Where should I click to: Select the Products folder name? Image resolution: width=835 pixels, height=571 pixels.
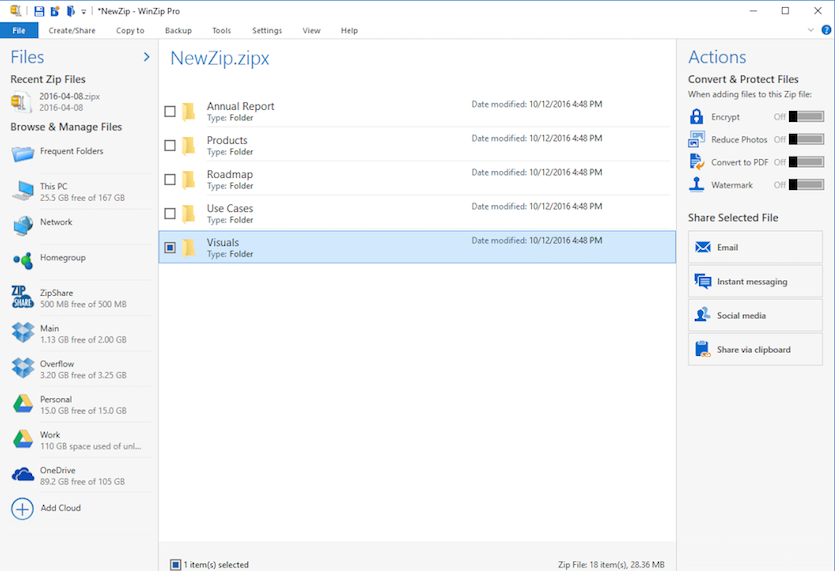coord(227,140)
